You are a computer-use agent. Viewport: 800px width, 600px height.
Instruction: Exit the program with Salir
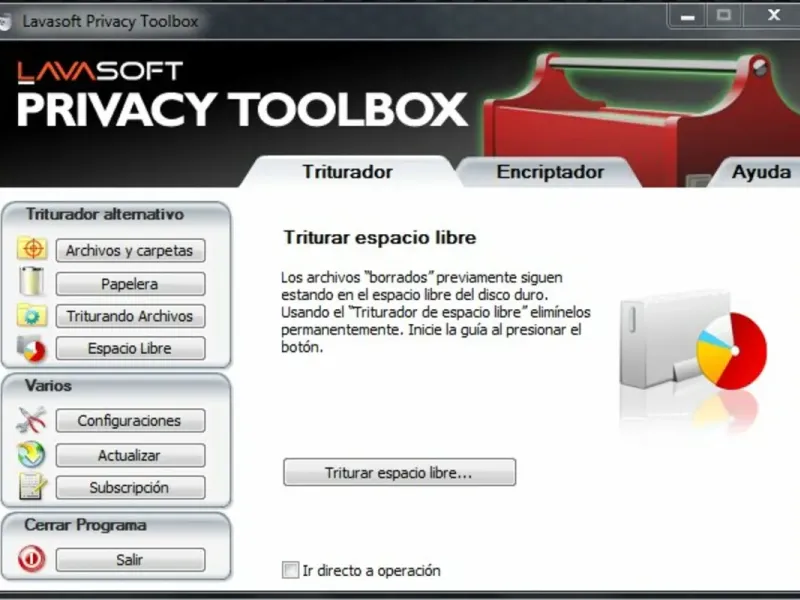130,560
